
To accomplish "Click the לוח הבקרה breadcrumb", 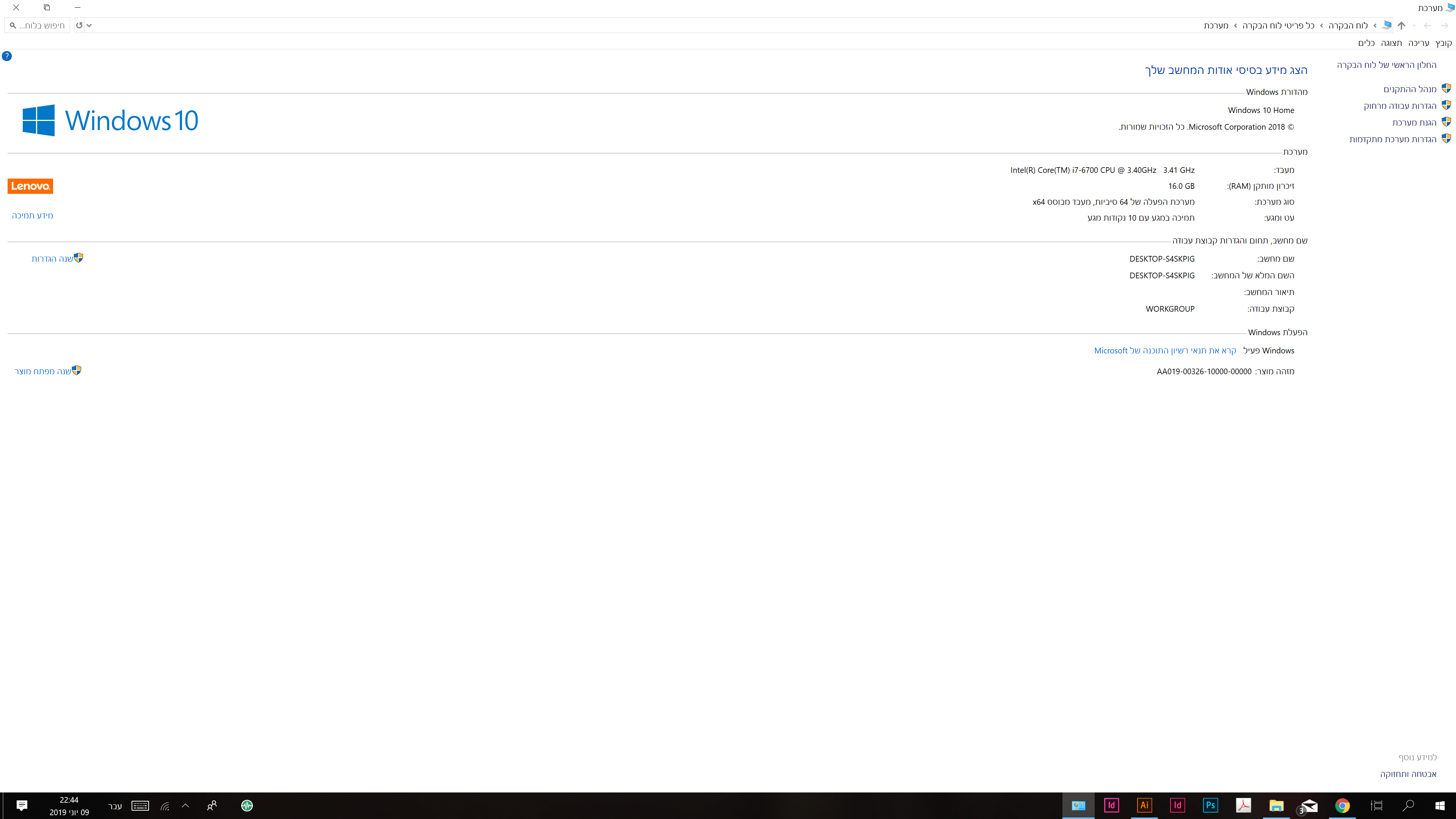I will (x=1348, y=25).
